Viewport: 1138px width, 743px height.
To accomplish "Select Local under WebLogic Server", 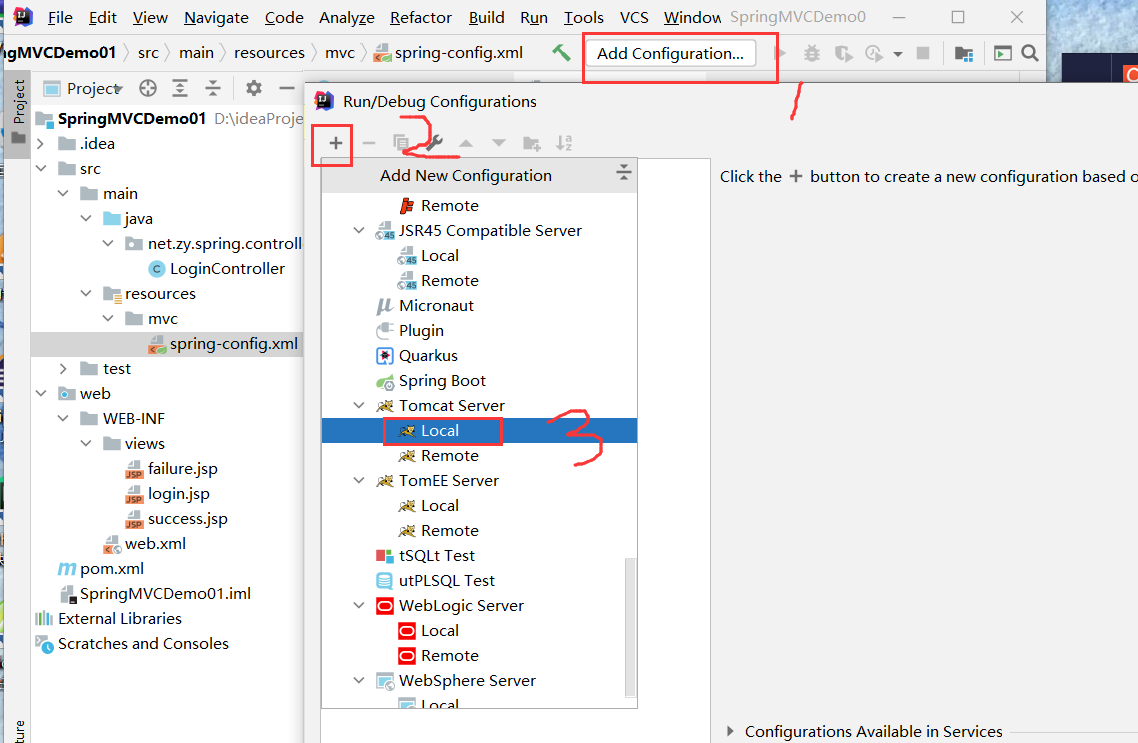I will (x=479, y=631).
